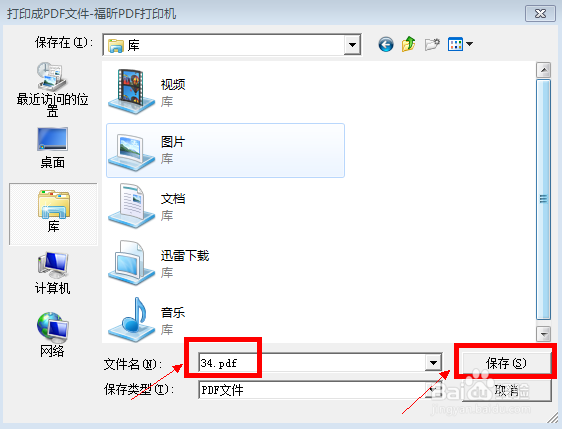
Task: Select 桌面 in the places sidebar
Action: (52, 148)
